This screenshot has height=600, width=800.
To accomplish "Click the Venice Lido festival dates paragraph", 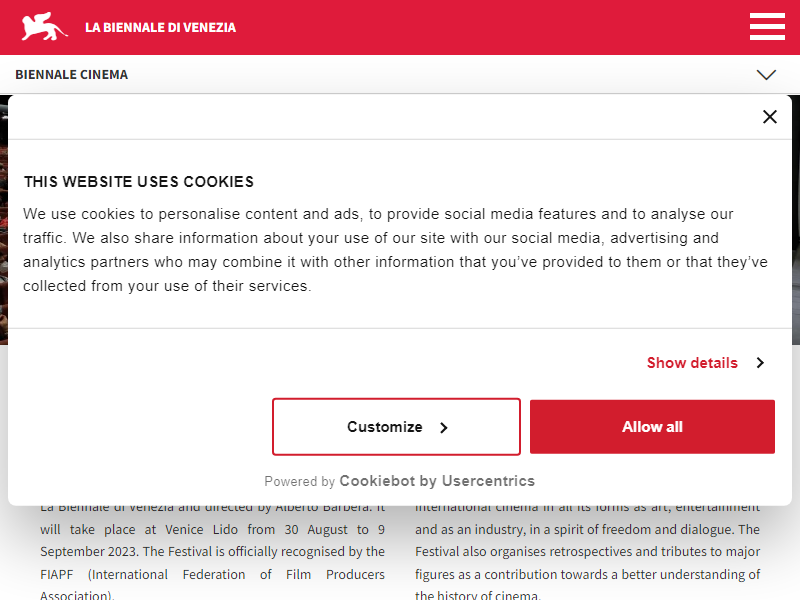I will pos(212,552).
